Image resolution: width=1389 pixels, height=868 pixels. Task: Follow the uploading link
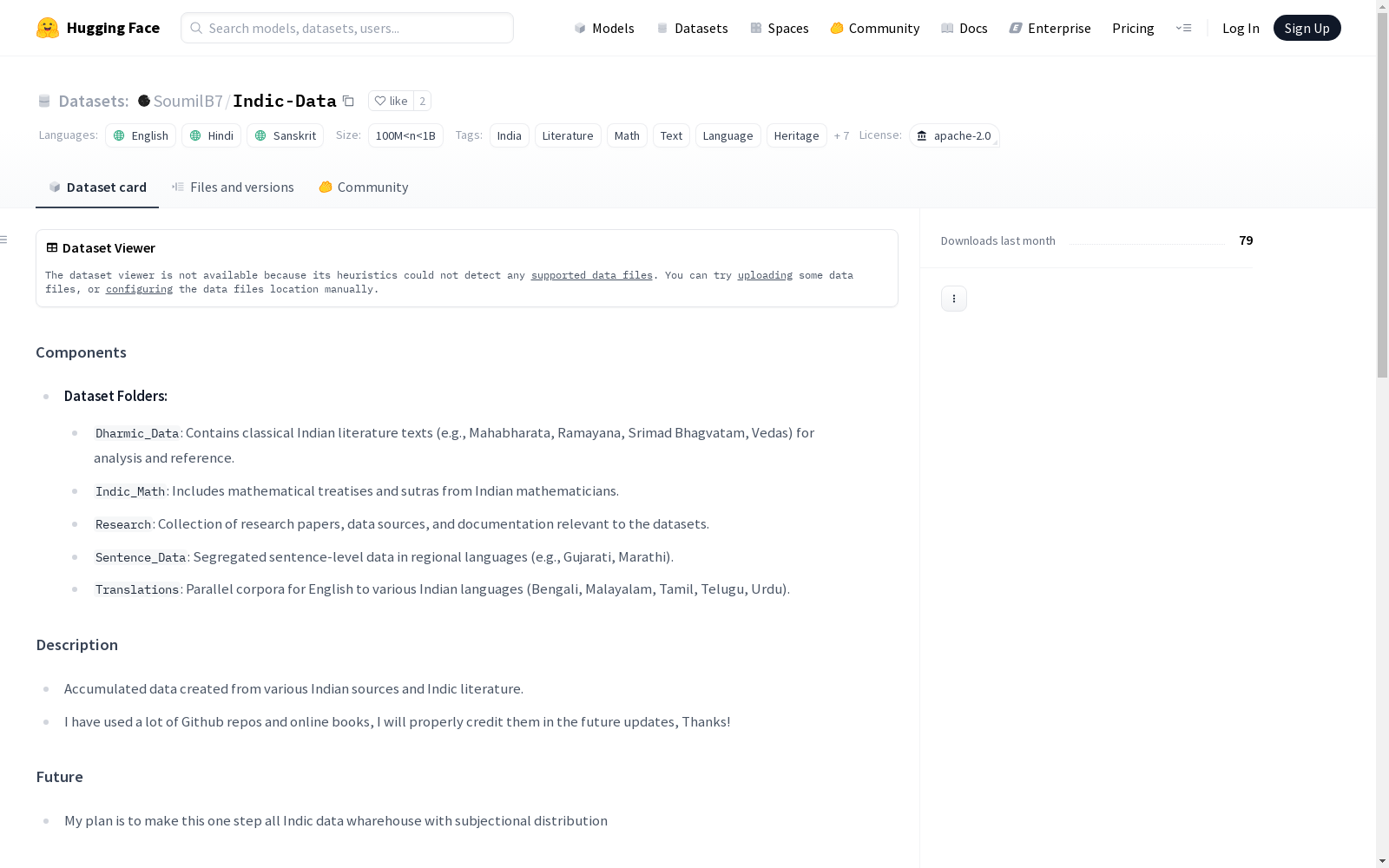pos(765,275)
